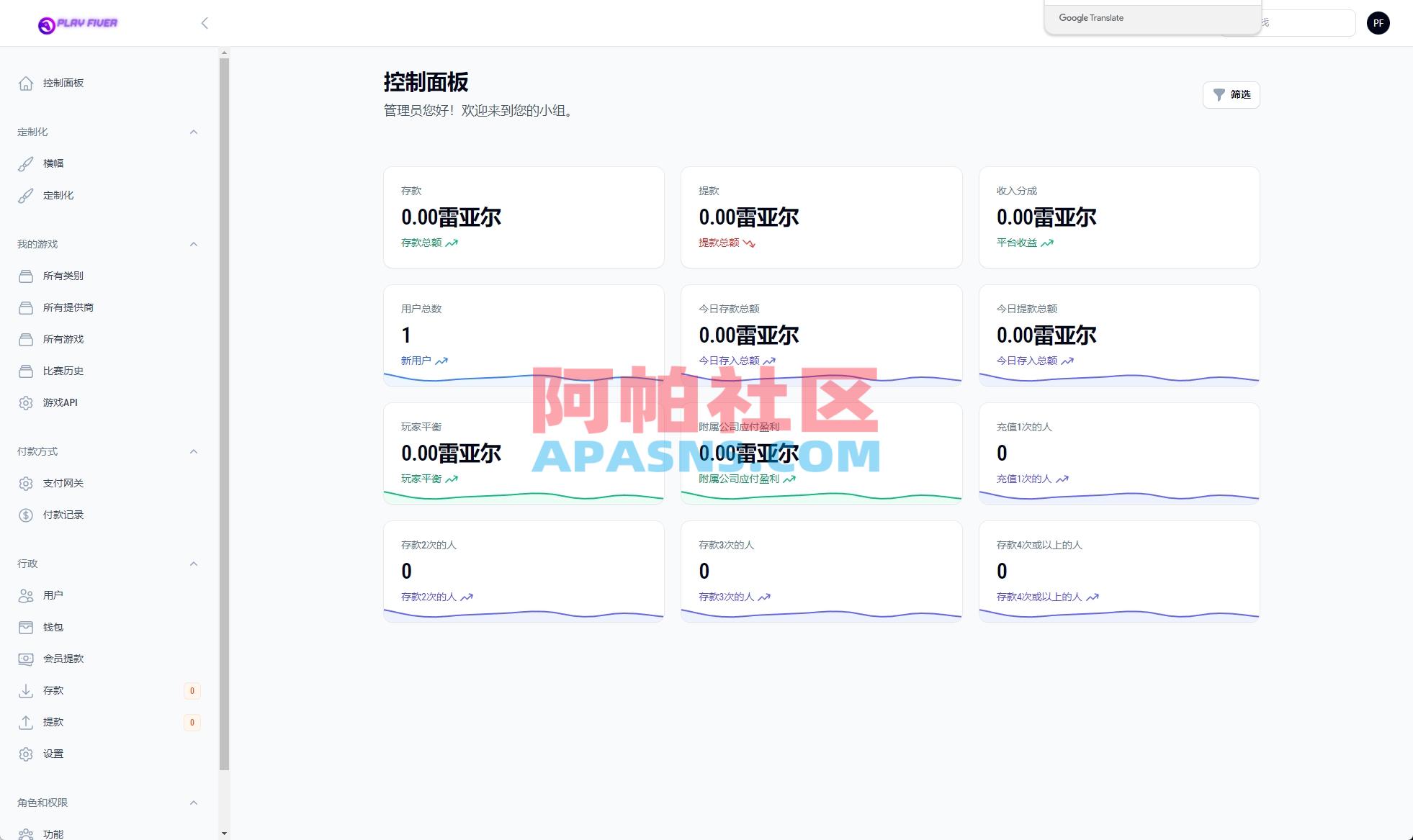Click the 付款记录 payment records icon
The image size is (1413, 840).
[x=26, y=515]
